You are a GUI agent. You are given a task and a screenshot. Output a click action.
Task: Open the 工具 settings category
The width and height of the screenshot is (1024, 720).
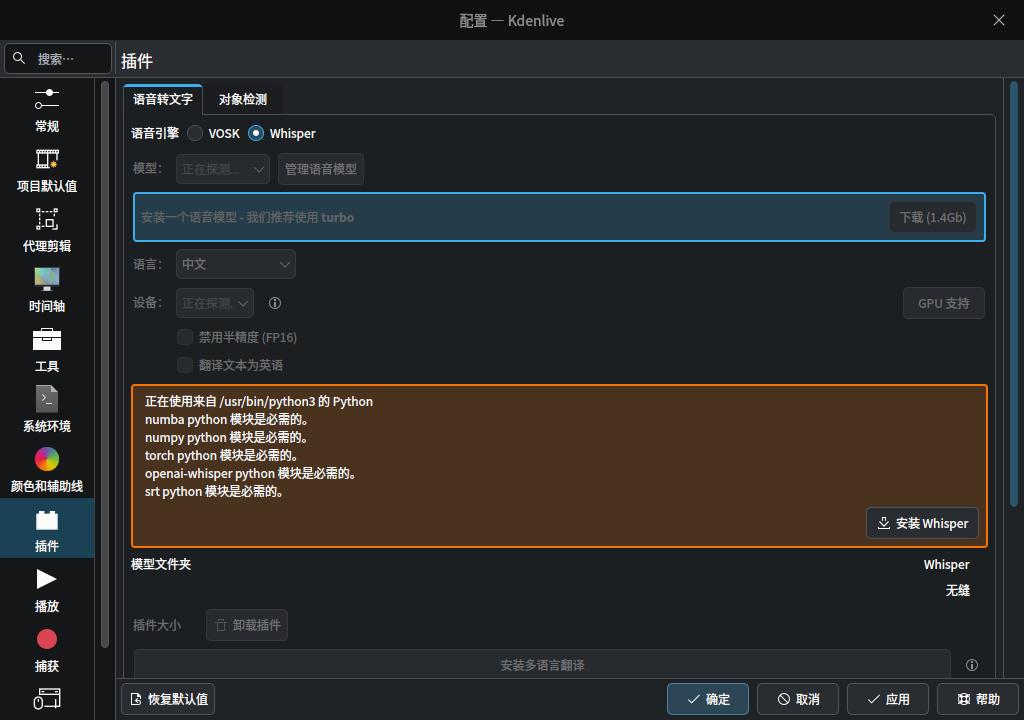click(47, 352)
